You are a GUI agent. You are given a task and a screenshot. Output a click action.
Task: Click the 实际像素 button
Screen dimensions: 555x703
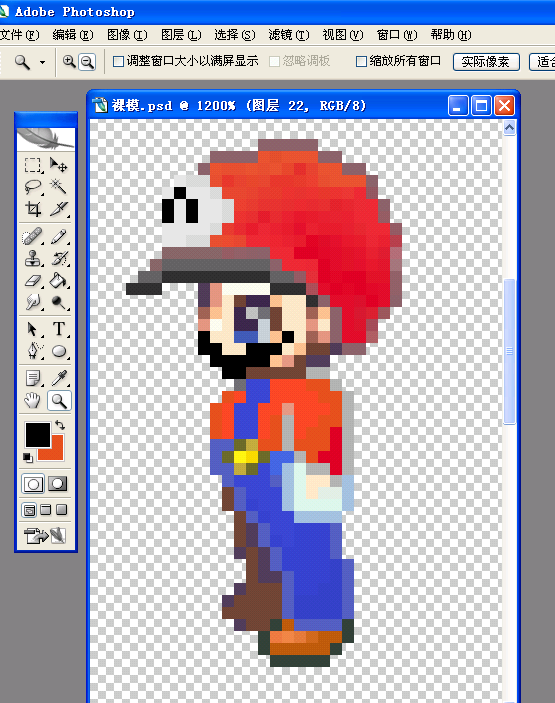pyautogui.click(x=486, y=62)
